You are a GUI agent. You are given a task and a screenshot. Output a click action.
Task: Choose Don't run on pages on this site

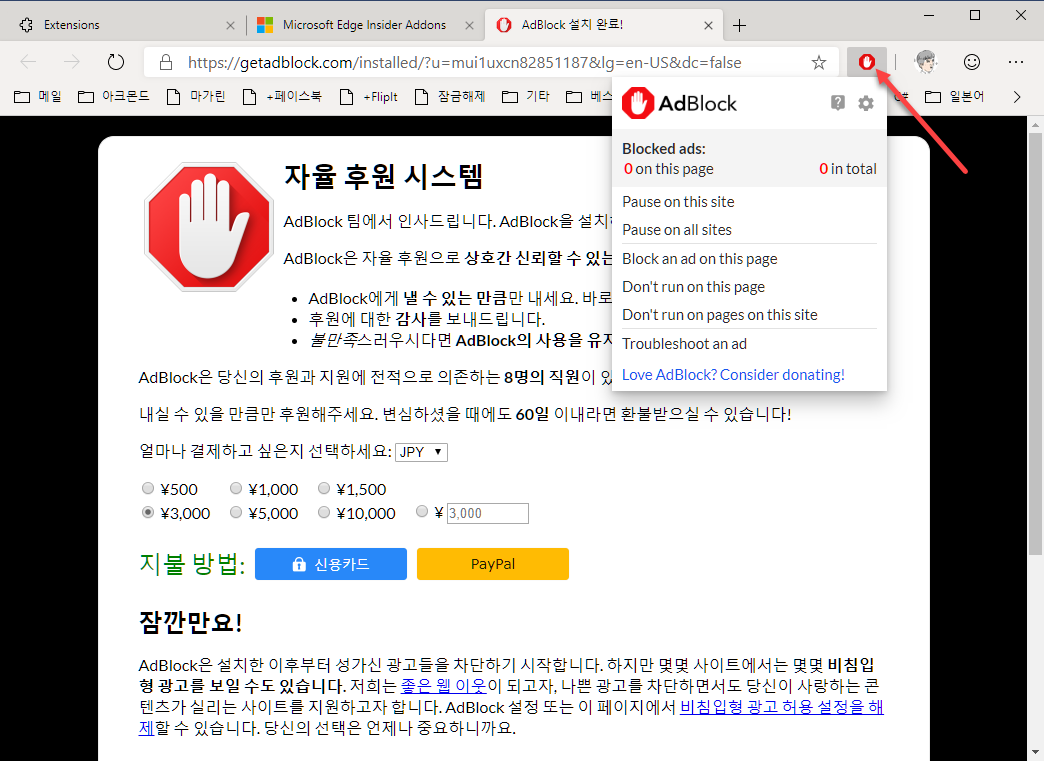point(719,315)
